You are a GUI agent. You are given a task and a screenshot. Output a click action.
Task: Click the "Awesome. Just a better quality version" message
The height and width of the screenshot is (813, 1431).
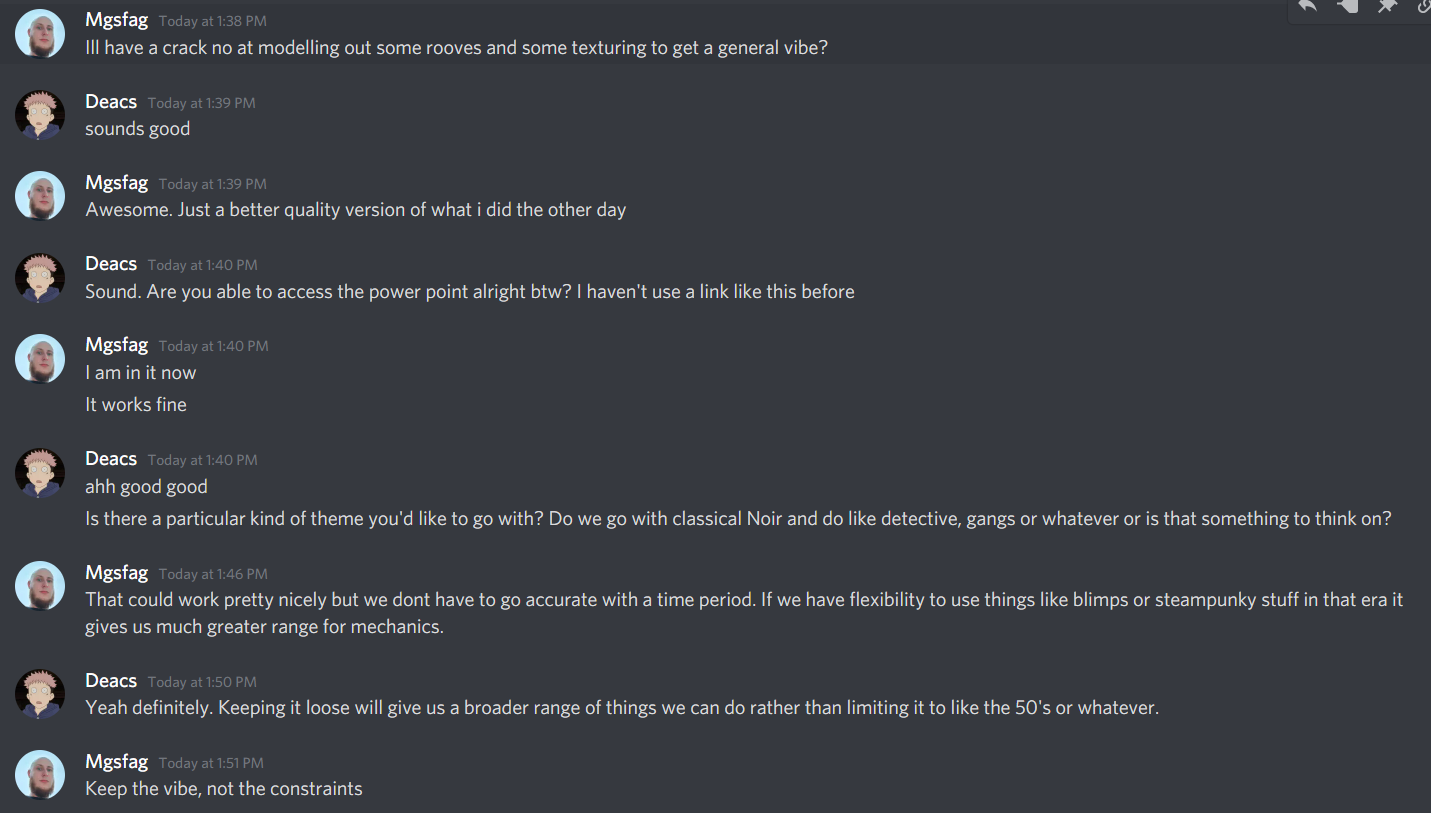coord(355,210)
